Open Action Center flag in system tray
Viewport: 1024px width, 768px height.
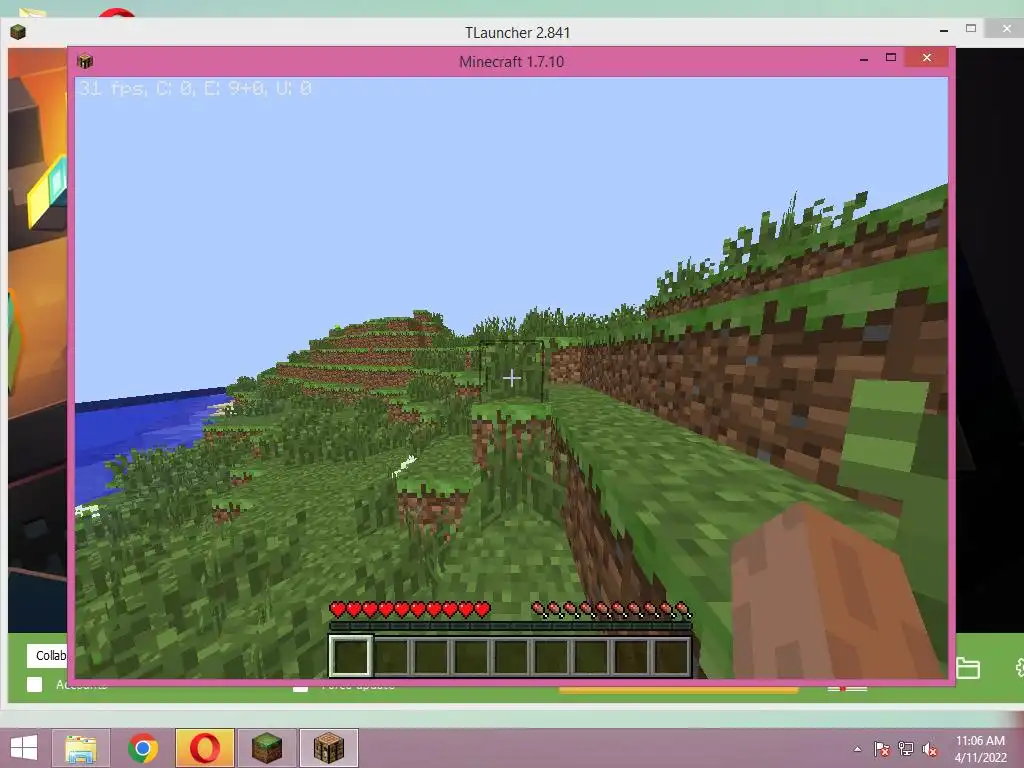(x=882, y=748)
